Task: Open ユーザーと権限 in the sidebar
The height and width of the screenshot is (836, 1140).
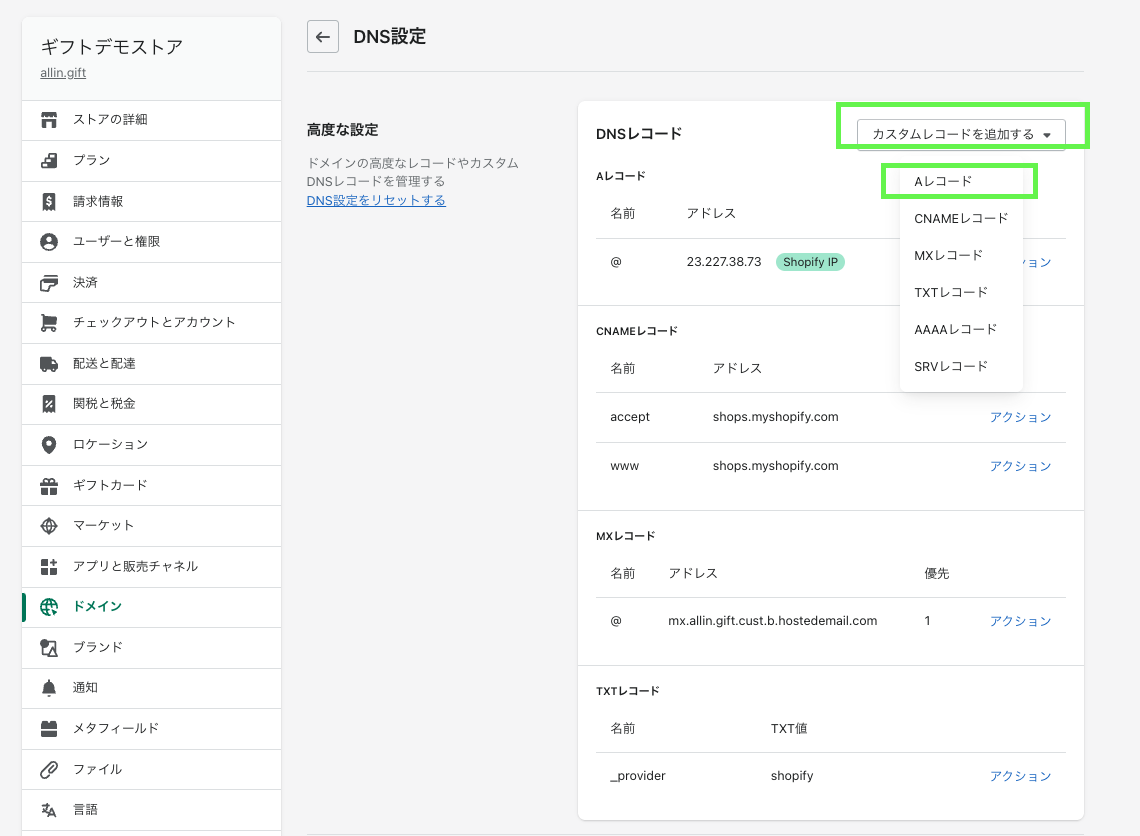Action: click(x=151, y=242)
